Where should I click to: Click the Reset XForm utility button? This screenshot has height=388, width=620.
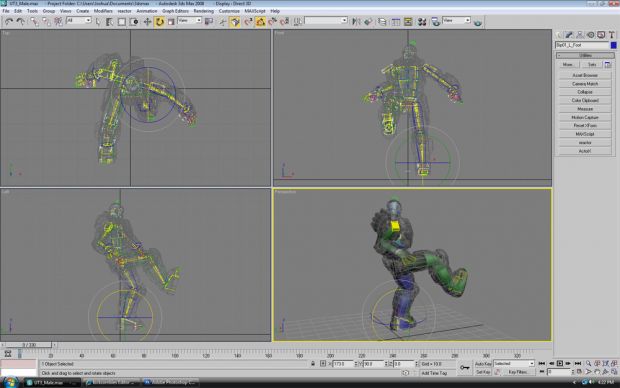pos(585,126)
